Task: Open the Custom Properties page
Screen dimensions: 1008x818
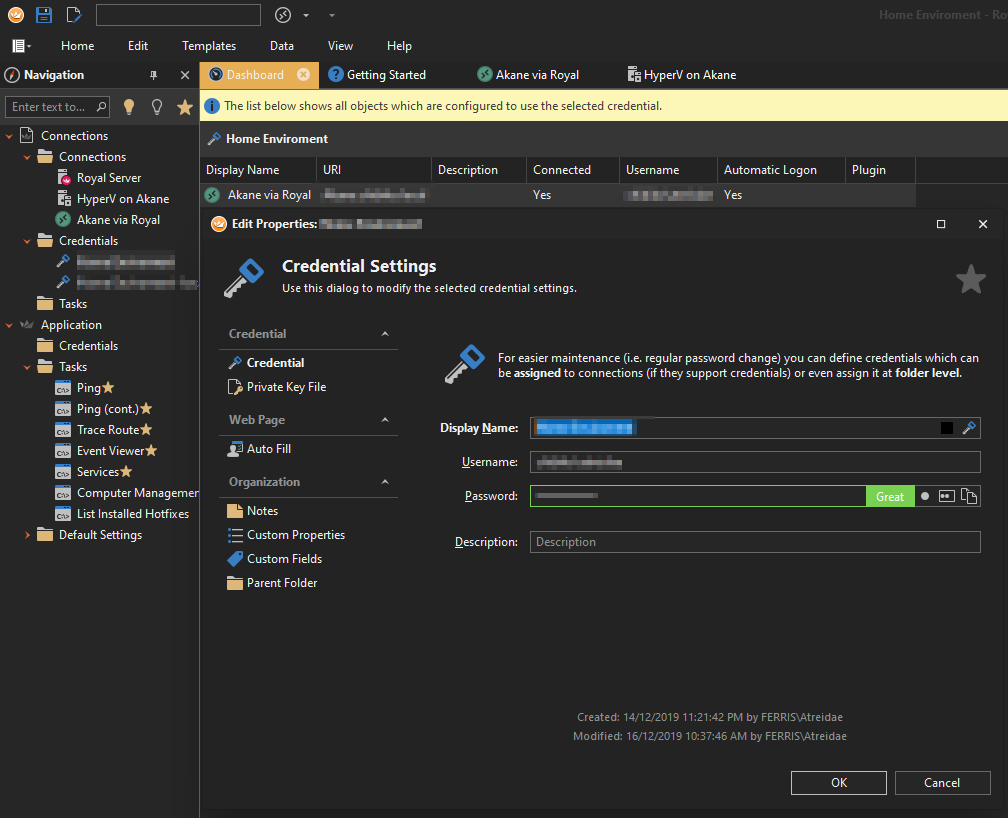Action: [296, 535]
